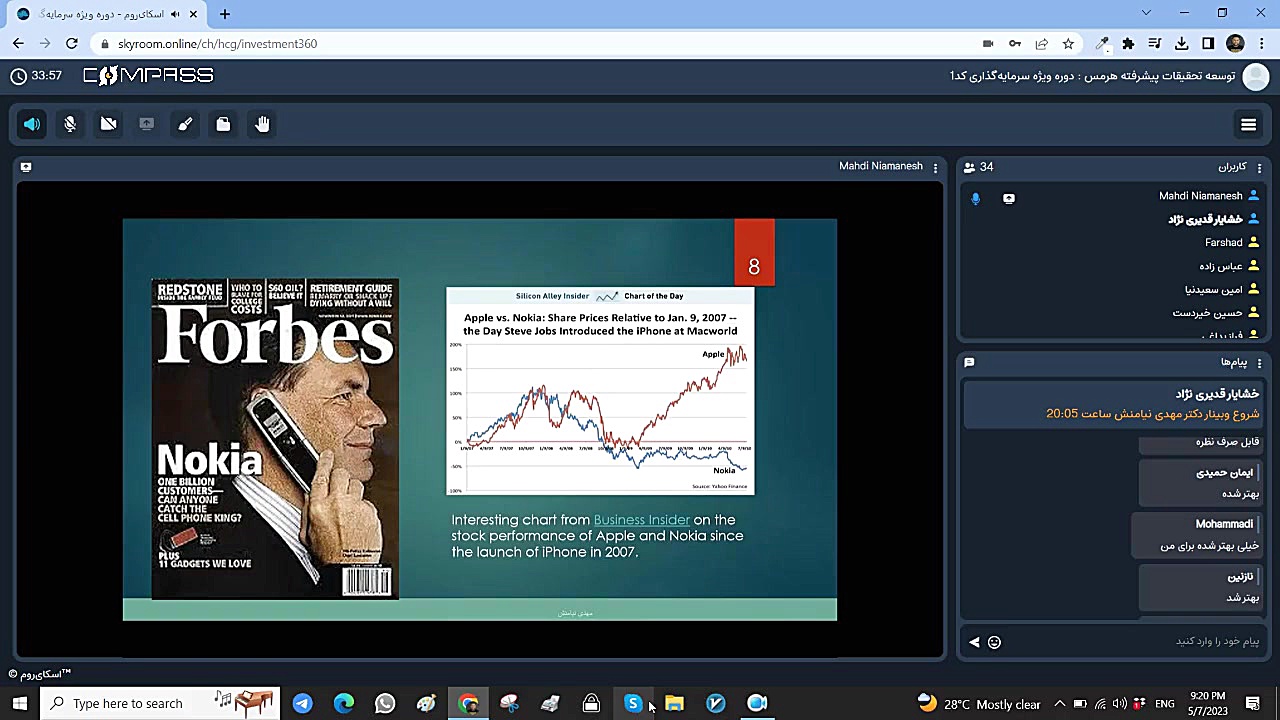Click the browser address bar URL

click(217, 44)
